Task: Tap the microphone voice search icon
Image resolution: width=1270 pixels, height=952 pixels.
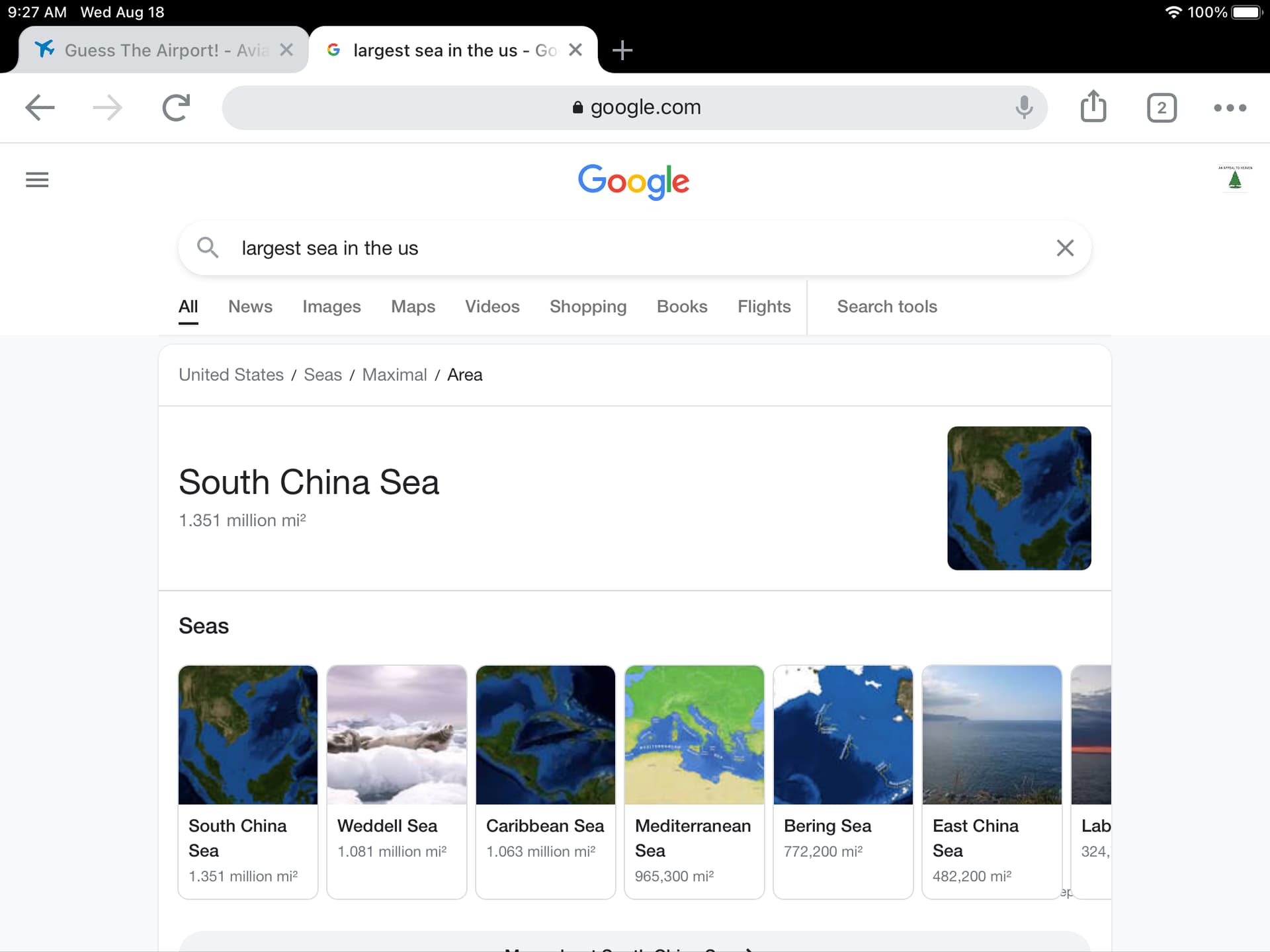Action: pos(1024,107)
